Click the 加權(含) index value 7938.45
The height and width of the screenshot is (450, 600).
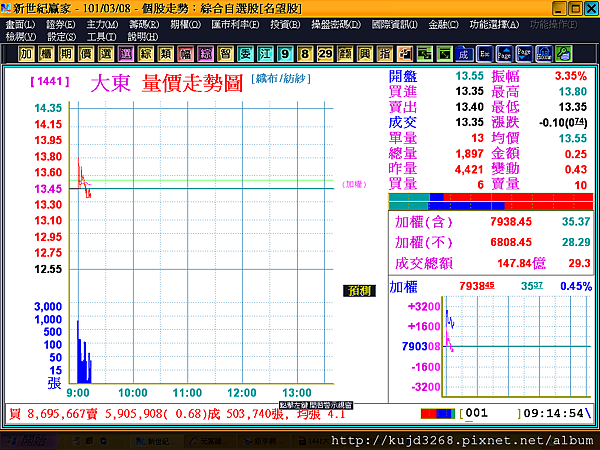(511, 222)
